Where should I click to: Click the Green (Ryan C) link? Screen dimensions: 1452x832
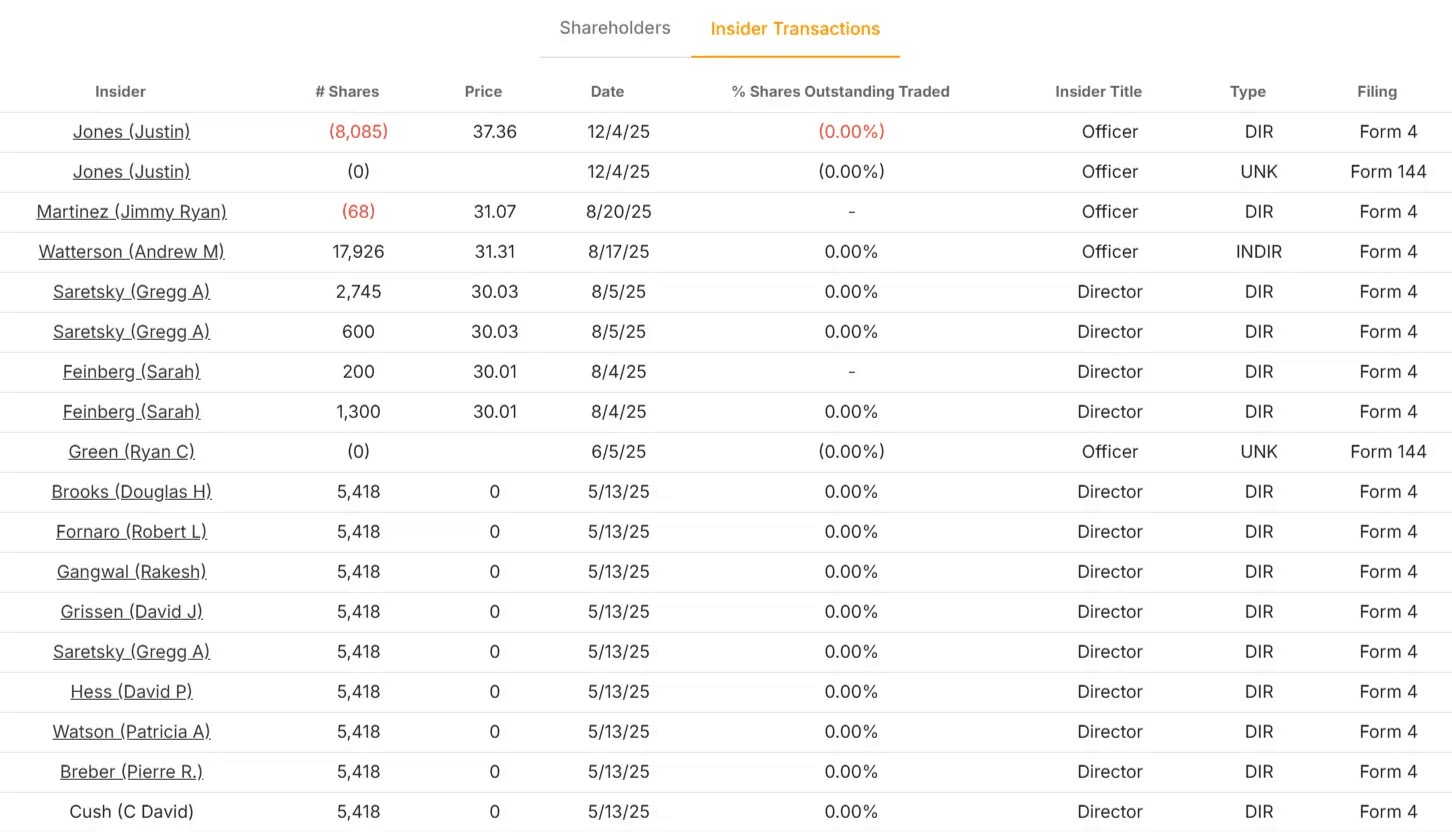(131, 452)
